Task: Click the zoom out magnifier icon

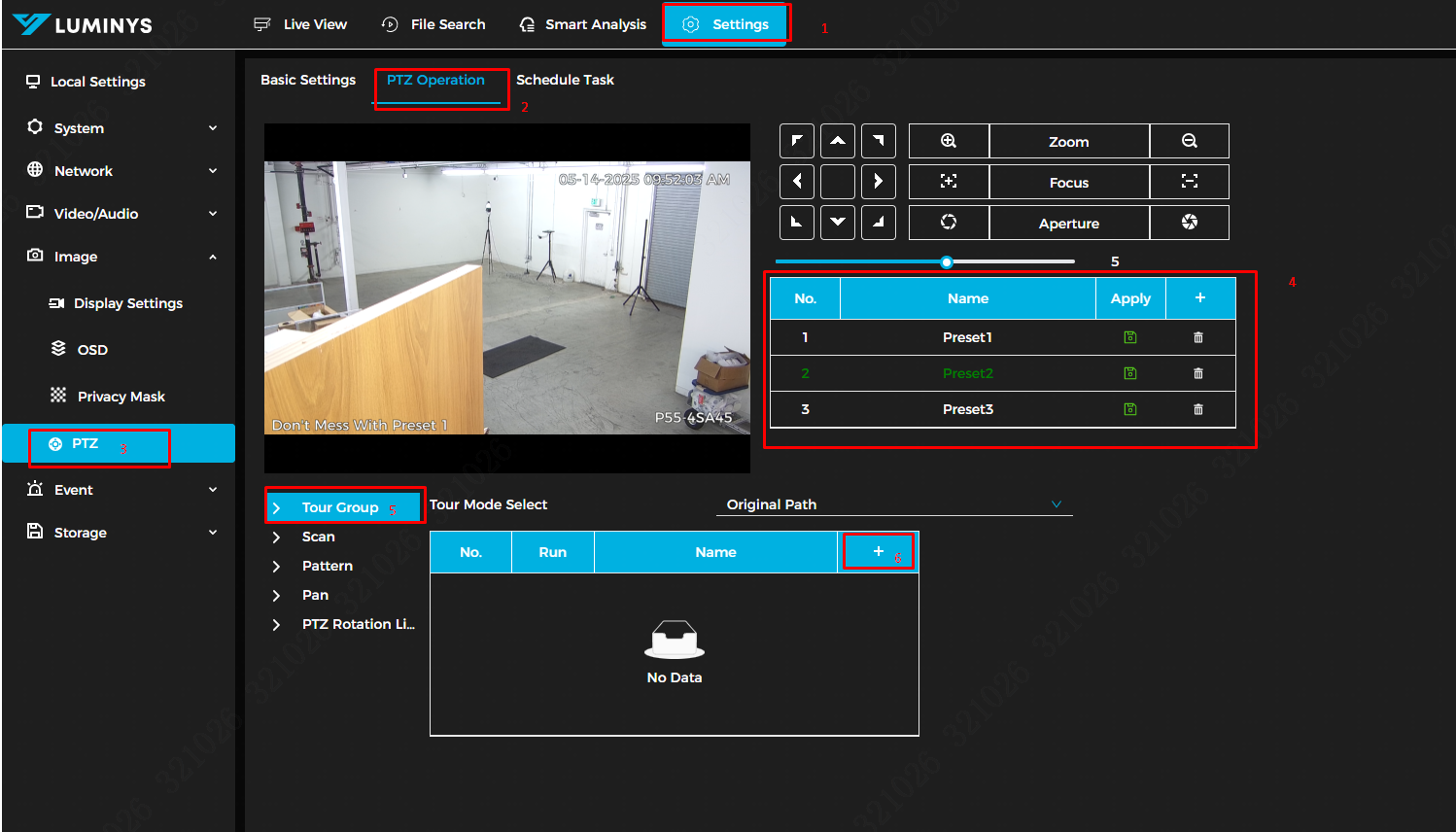Action: point(1189,141)
